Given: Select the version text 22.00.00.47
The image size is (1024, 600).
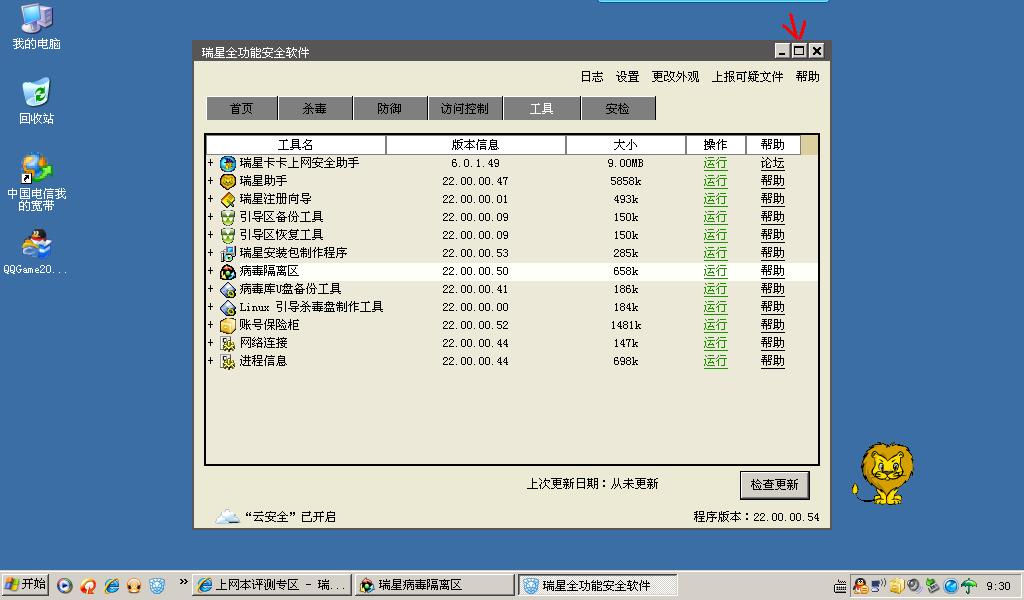Looking at the screenshot, I should pos(475,182).
